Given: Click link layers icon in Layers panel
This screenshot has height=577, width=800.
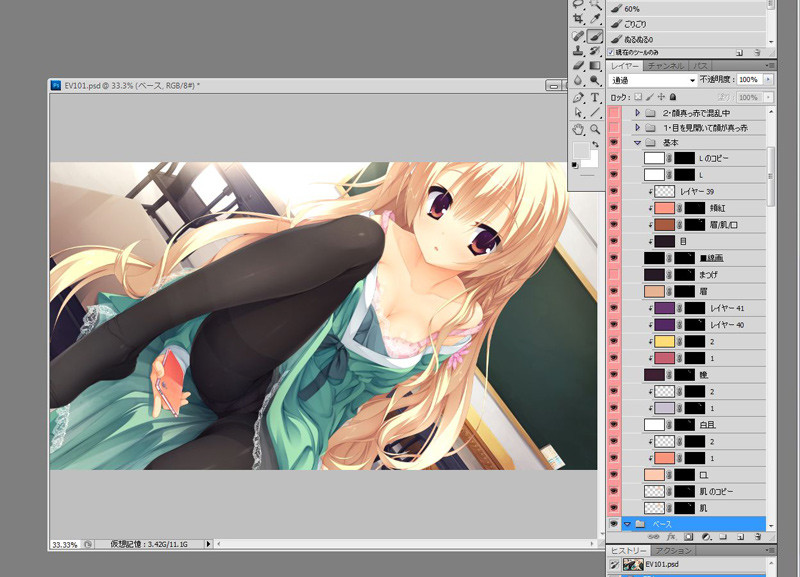Looking at the screenshot, I should click(653, 537).
